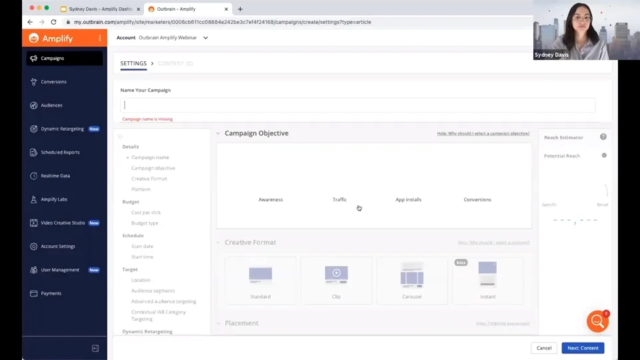
Task: Jump to Advanced audience targeting outline item
Action: [x=164, y=302]
